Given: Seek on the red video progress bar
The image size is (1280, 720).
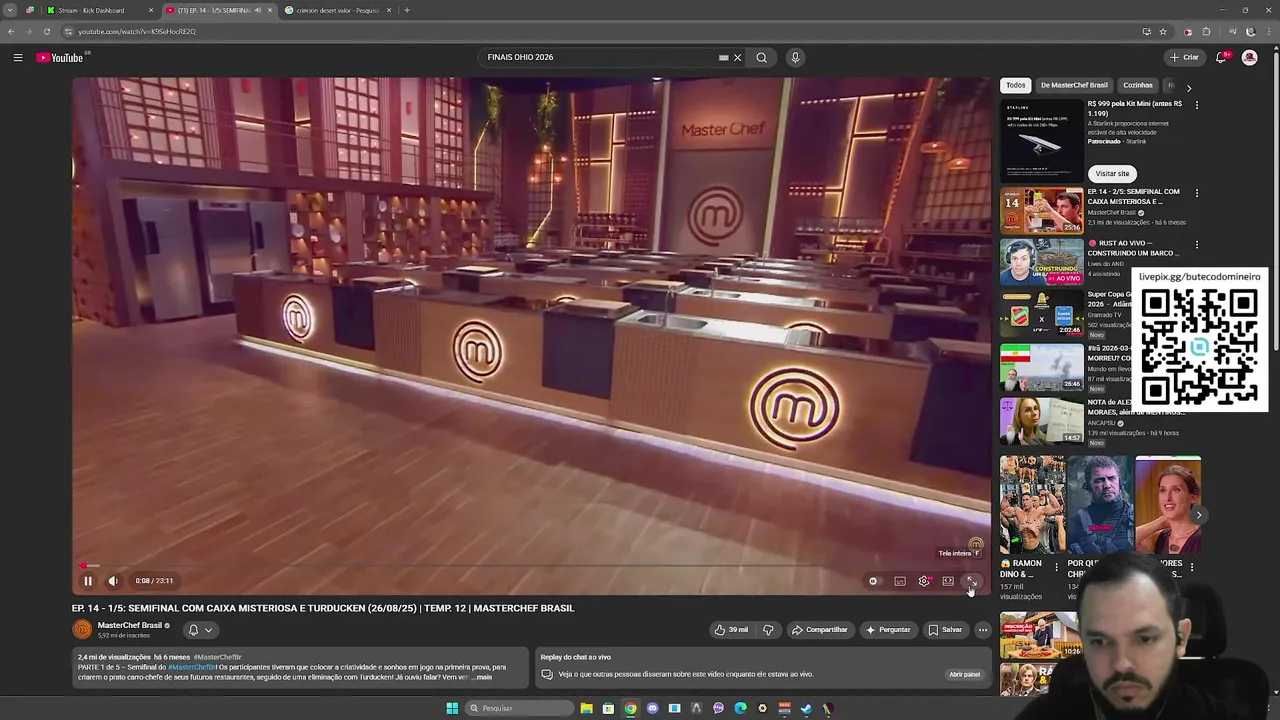Looking at the screenshot, I should point(531,566).
